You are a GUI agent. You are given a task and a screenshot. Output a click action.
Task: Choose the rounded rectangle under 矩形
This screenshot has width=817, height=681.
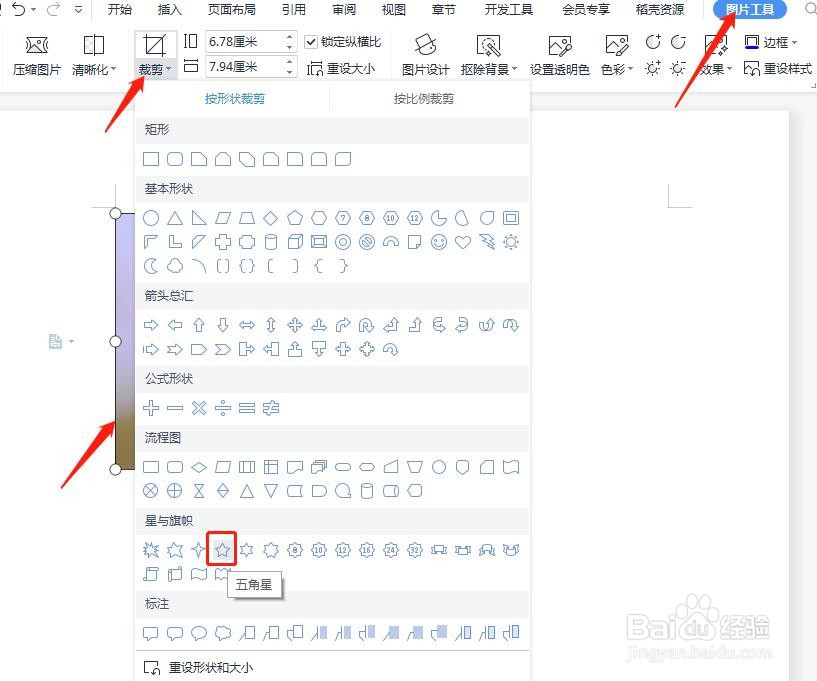pyautogui.click(x=175, y=158)
